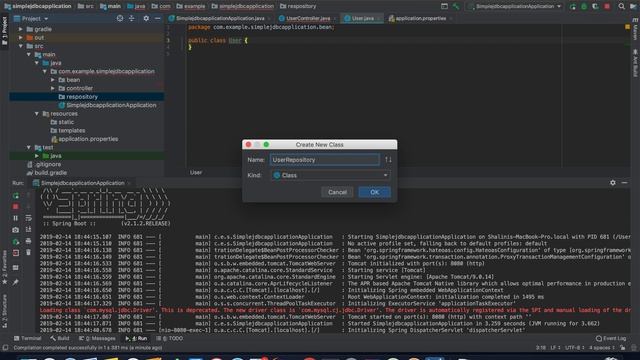Toggle tool window bars bottom-left icon

[x=5, y=348]
